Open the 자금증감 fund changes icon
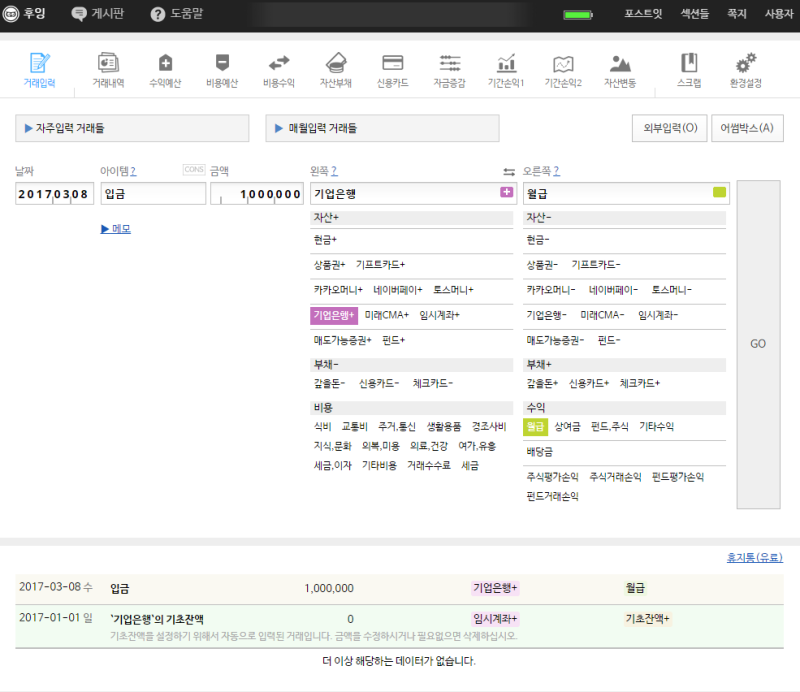 449,69
